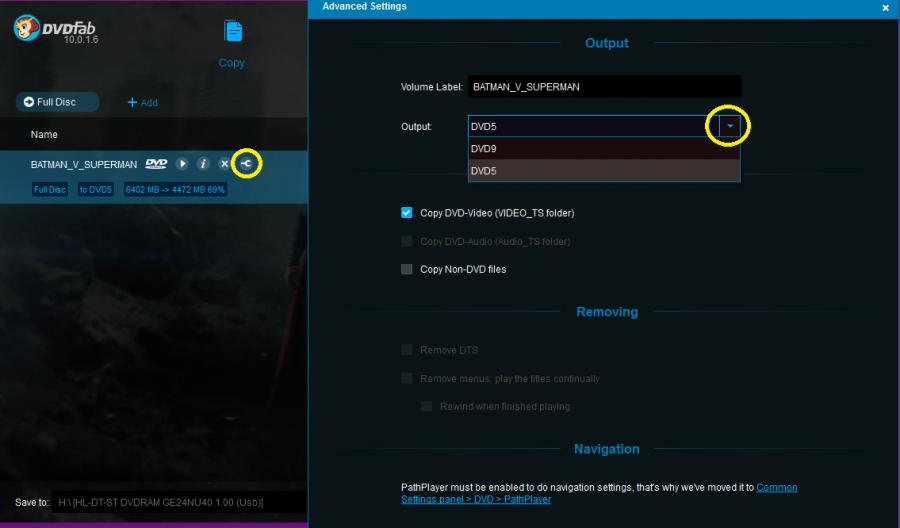This screenshot has width=900, height=528.
Task: Click the to DVD5 tag
Action: click(96, 189)
